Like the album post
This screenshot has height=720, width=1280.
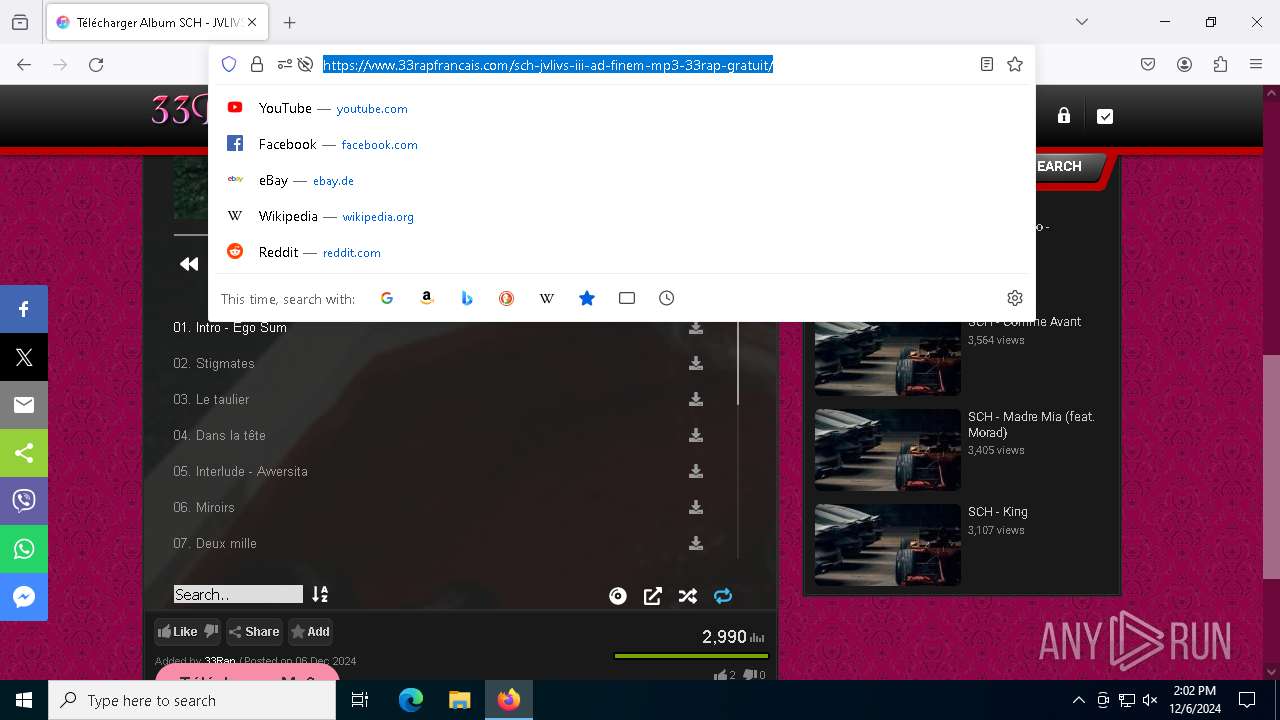pos(178,631)
